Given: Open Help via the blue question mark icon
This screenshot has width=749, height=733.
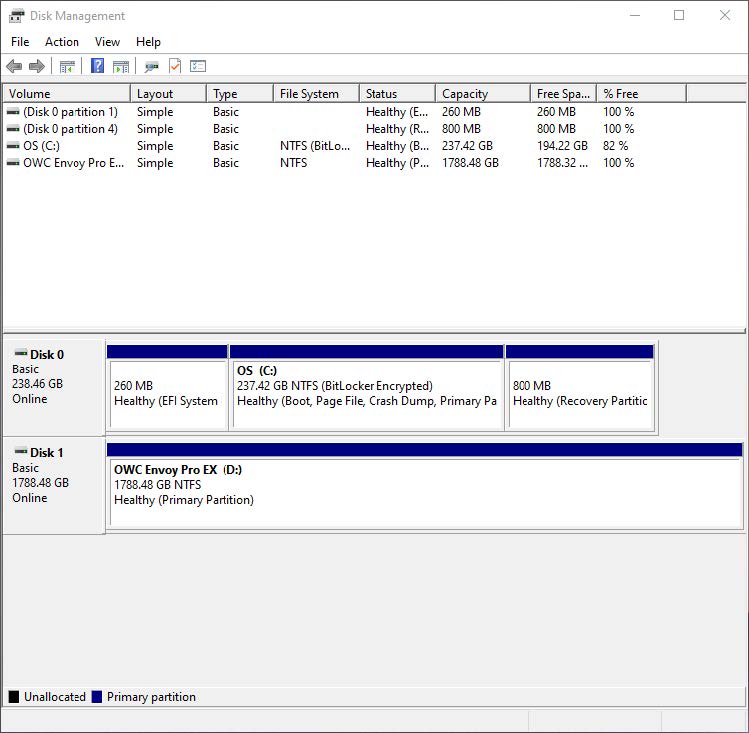Looking at the screenshot, I should [x=97, y=66].
